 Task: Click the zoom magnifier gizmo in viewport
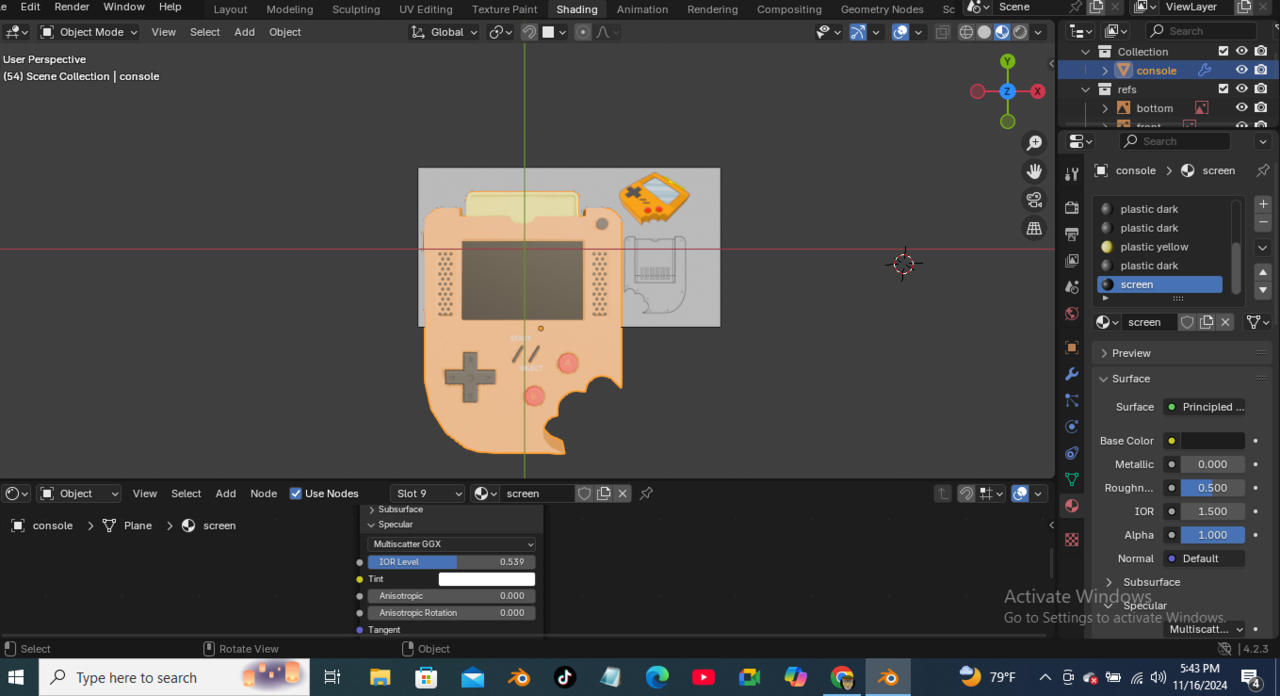point(1034,143)
